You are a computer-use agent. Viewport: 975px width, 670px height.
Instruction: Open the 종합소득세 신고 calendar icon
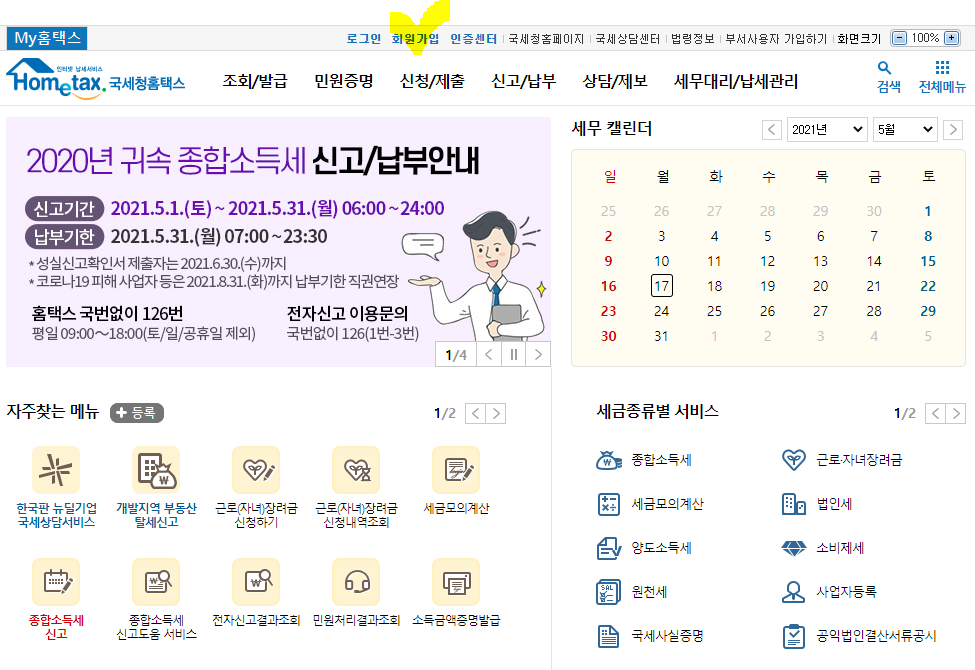coord(56,582)
